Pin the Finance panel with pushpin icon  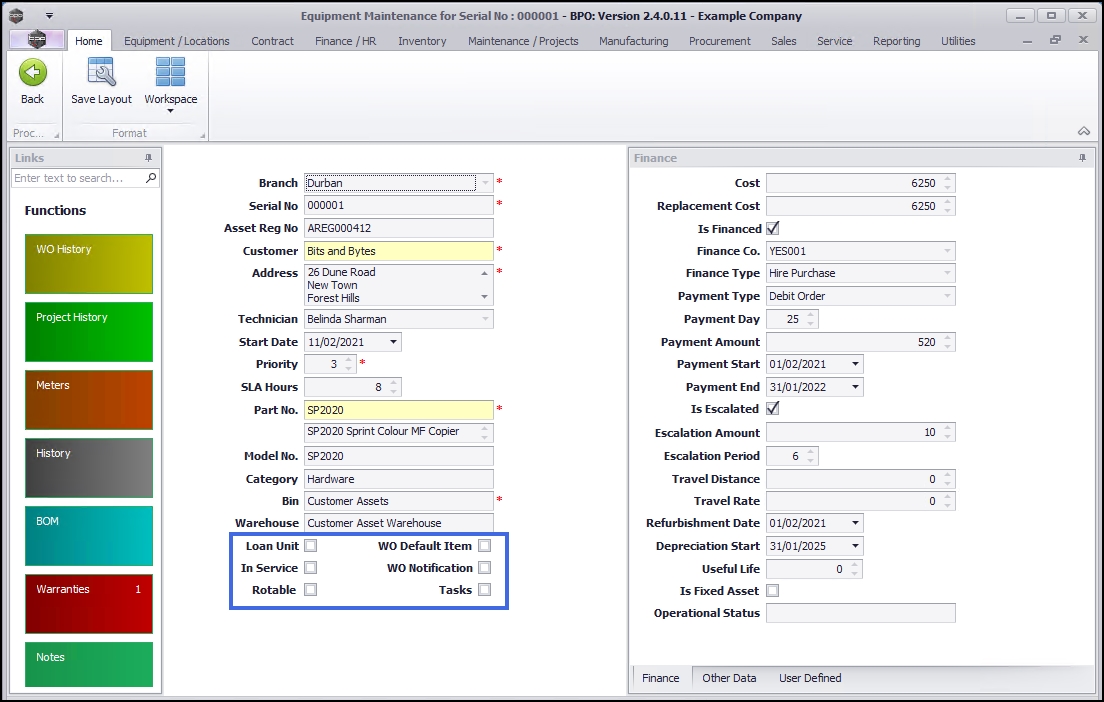(x=1082, y=158)
